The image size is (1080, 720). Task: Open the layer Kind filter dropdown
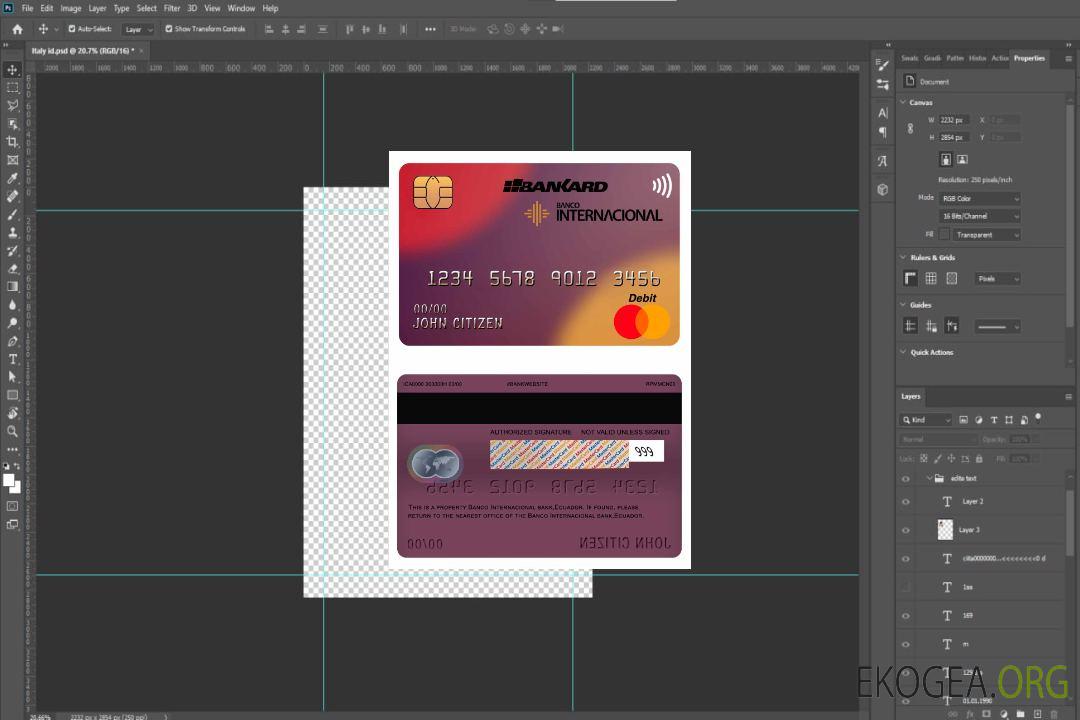tap(926, 420)
